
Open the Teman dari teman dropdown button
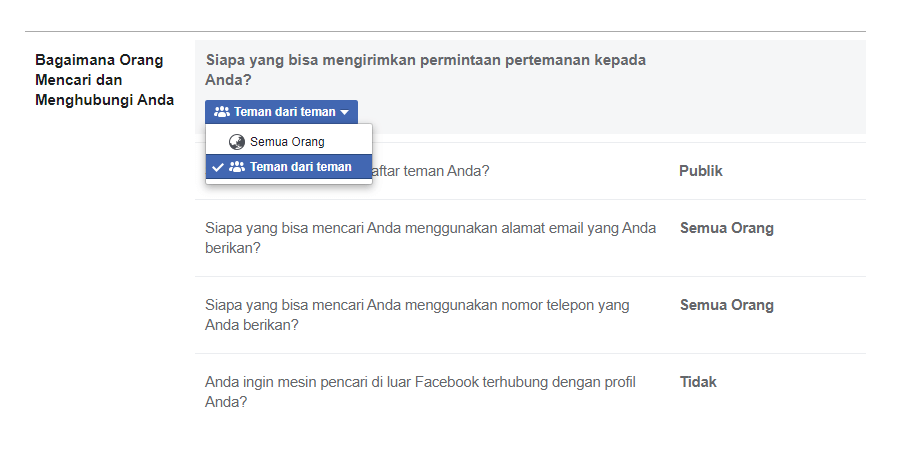[281, 112]
